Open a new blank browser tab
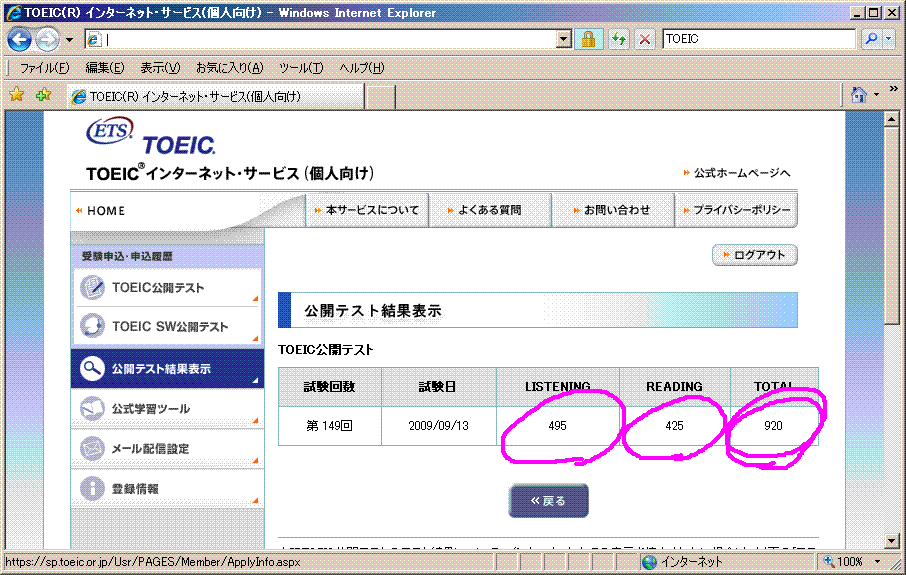Screen dimensions: 906x575 (x=380, y=97)
